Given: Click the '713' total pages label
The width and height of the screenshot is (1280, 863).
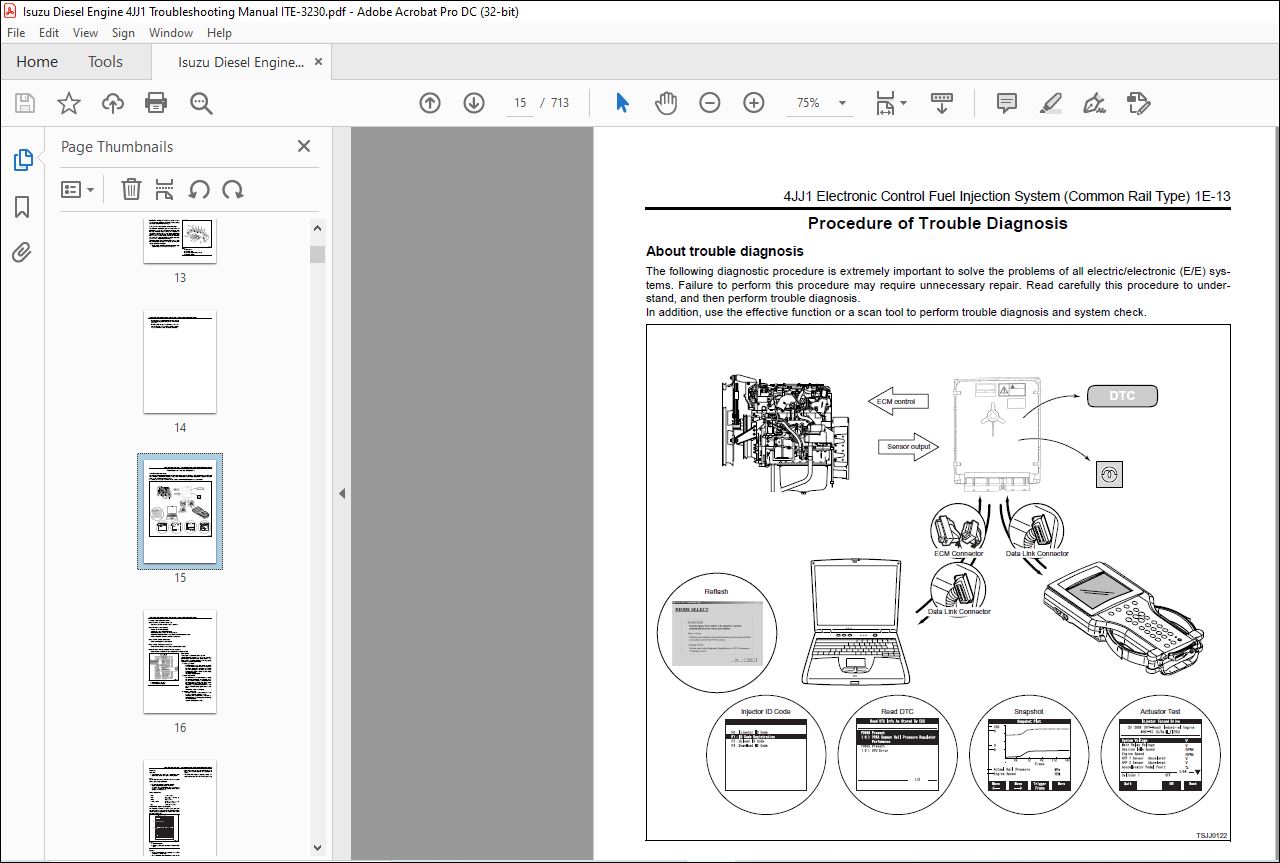Looking at the screenshot, I should [x=560, y=103].
